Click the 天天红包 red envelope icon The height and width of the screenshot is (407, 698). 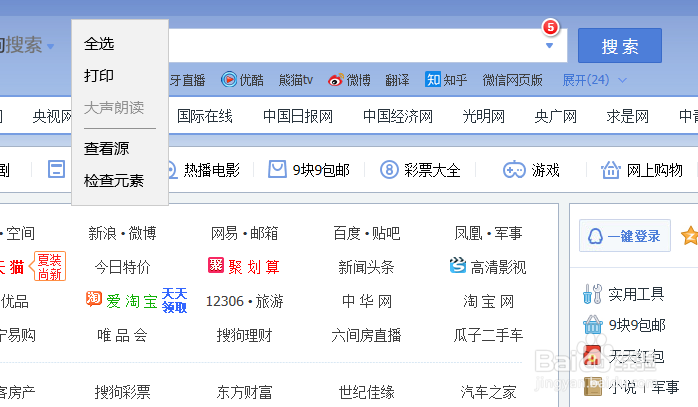592,356
